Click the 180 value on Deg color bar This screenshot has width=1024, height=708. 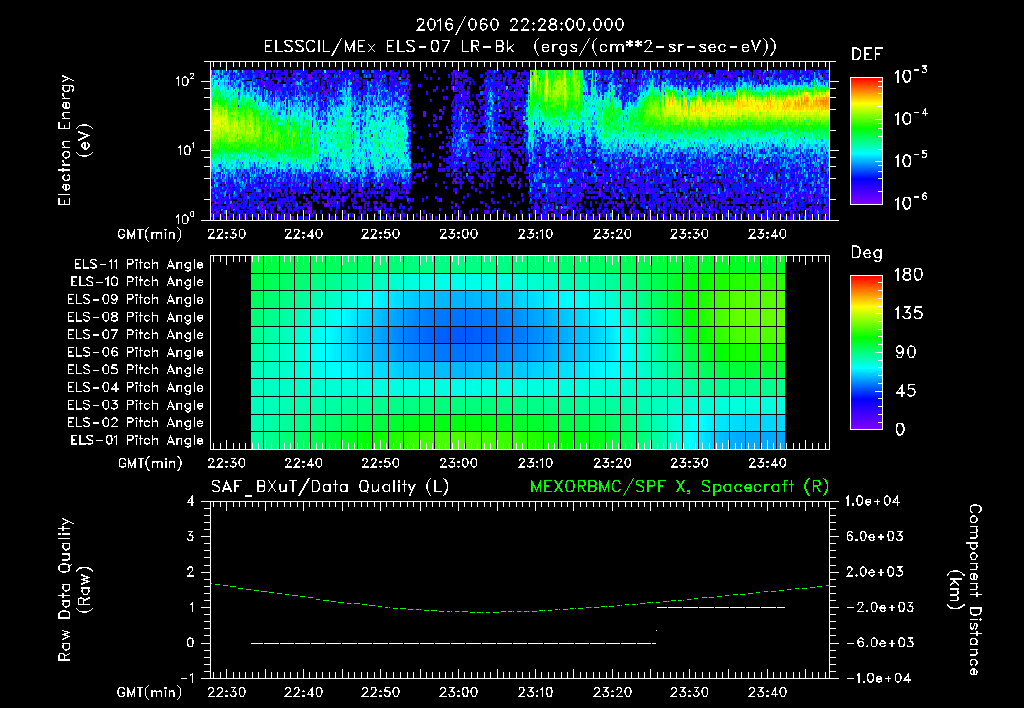[908, 275]
